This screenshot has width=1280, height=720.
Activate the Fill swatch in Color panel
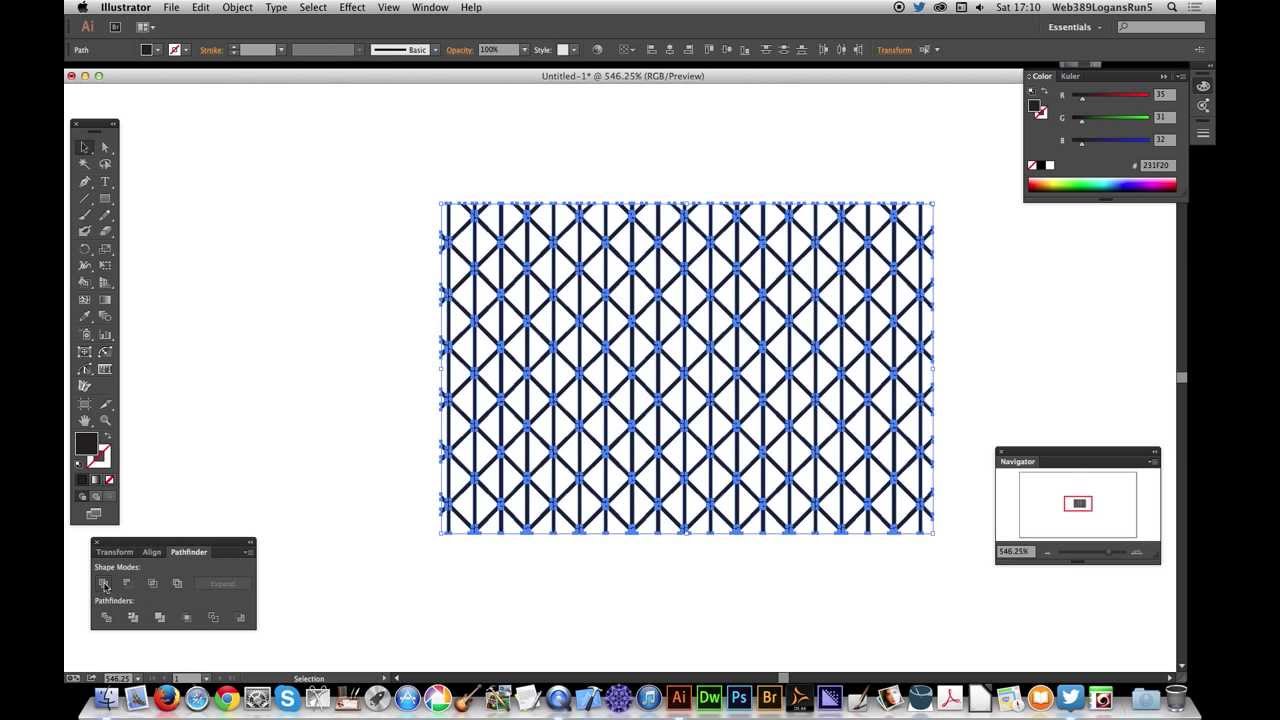click(x=1035, y=106)
